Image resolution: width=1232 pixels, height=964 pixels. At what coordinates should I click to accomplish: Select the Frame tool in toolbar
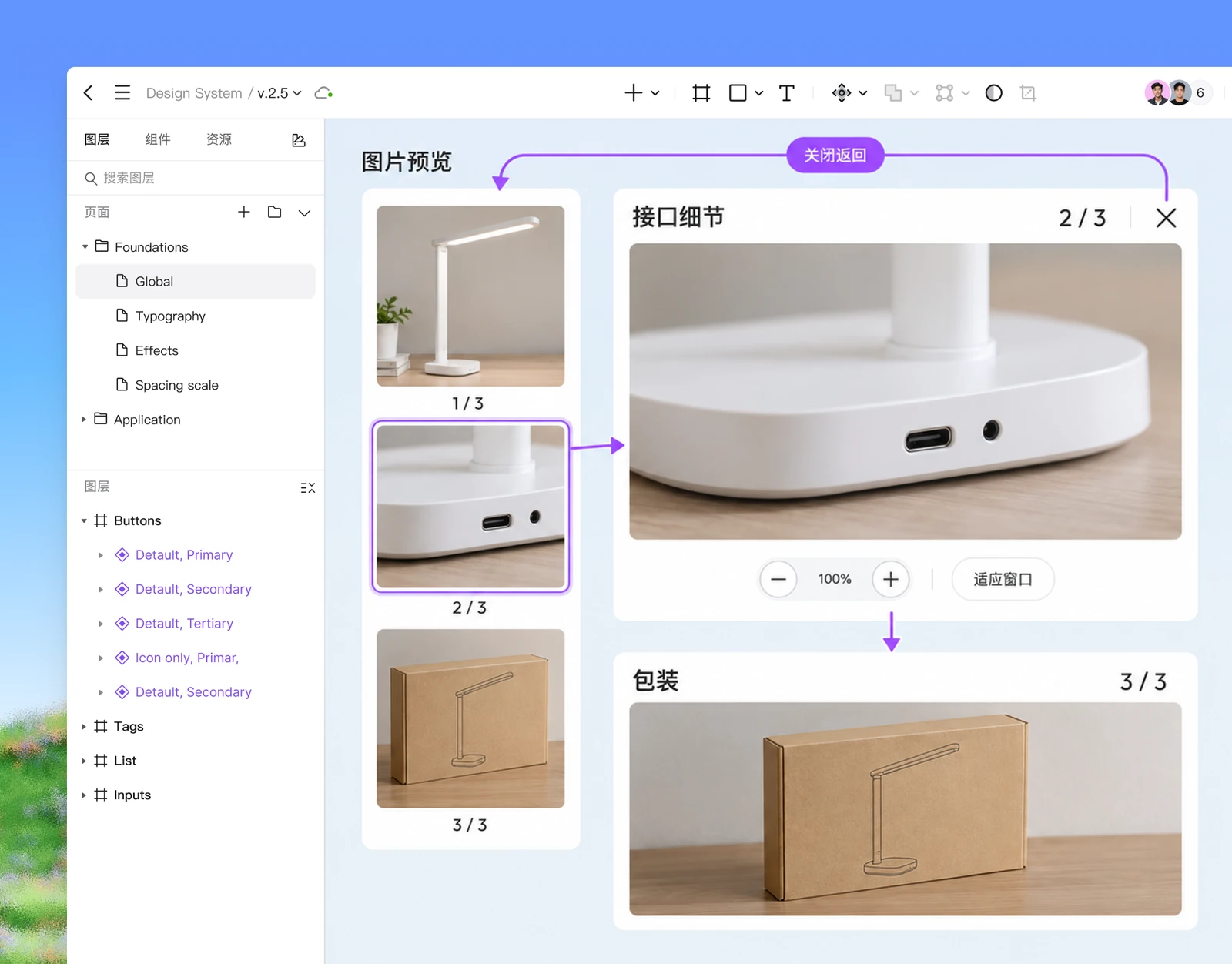(701, 93)
